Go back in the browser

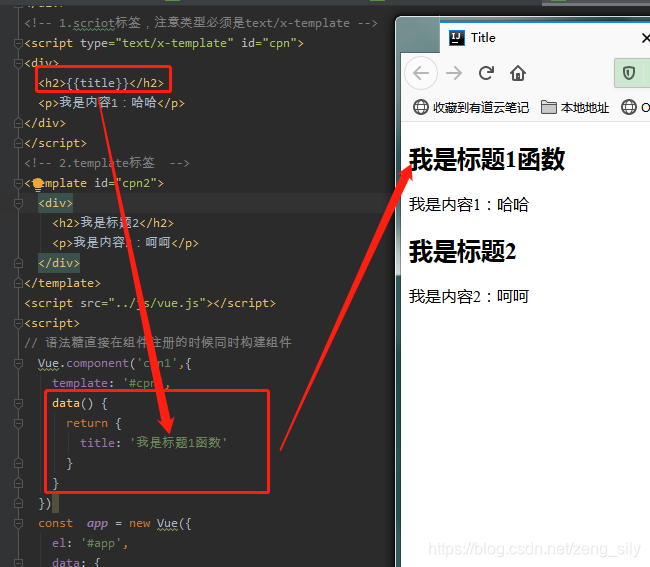[x=421, y=73]
